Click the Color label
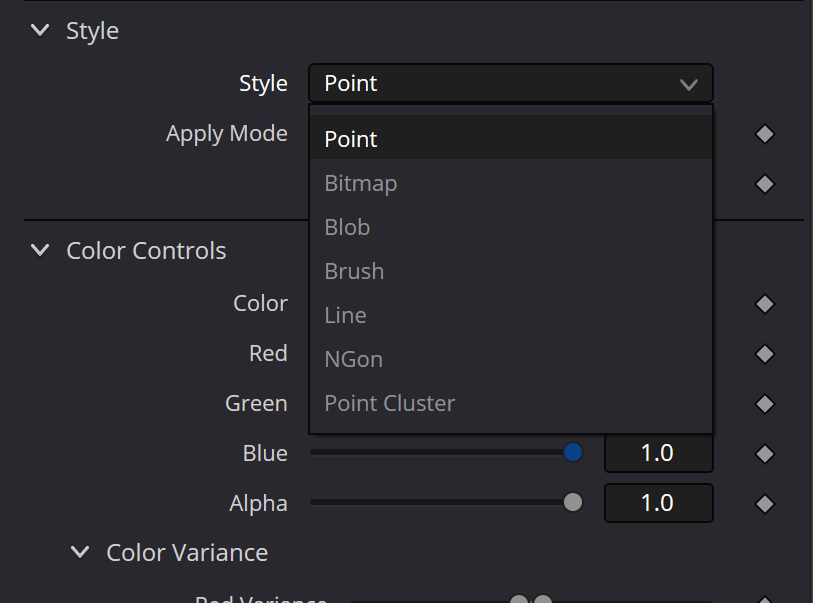Screen dimensions: 813x603 [260, 303]
